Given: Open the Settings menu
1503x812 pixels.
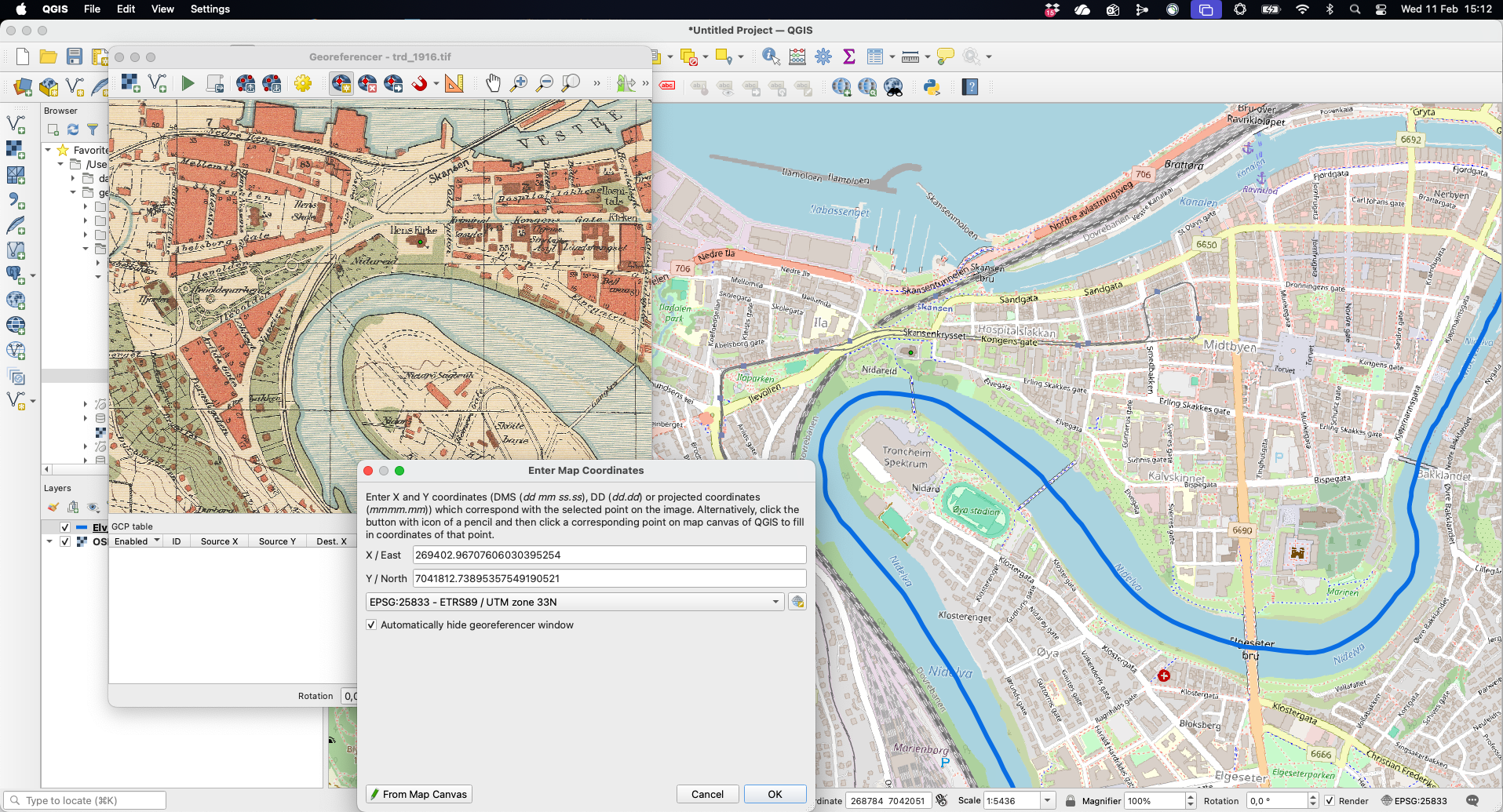Looking at the screenshot, I should point(210,9).
